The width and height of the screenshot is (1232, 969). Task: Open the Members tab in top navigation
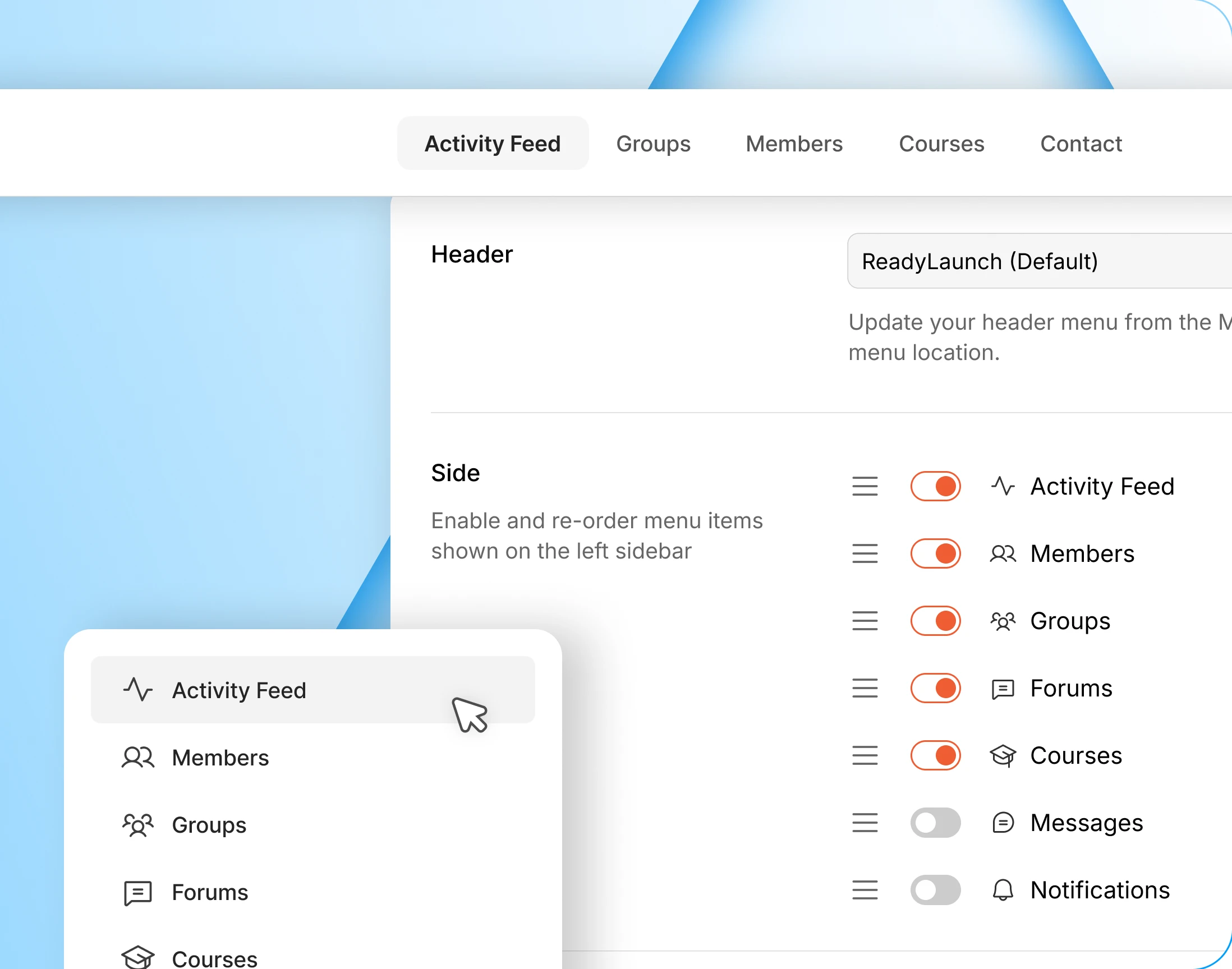(x=794, y=144)
